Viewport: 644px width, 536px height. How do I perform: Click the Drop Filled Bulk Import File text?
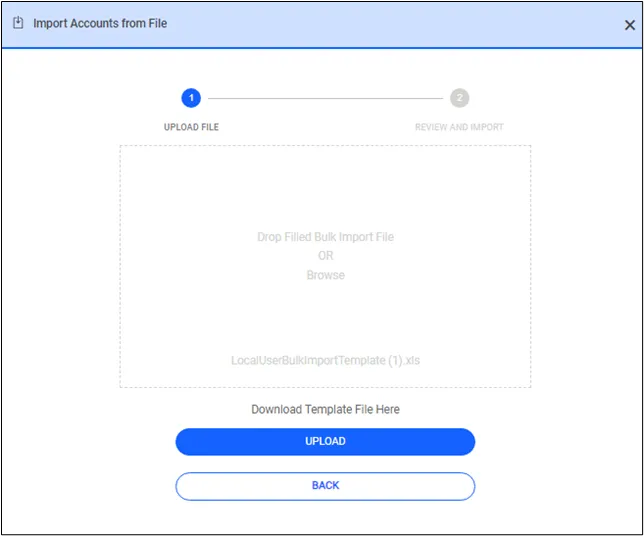(x=325, y=237)
